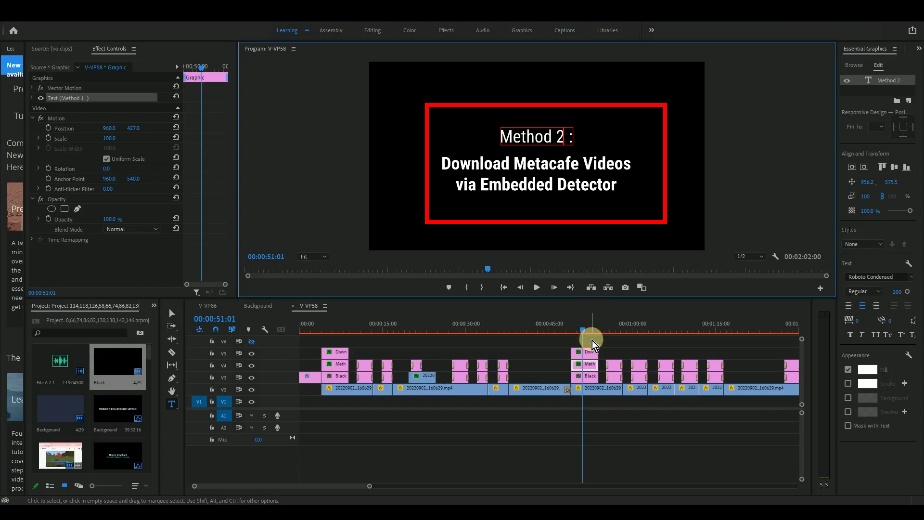Viewport: 924px width, 520px height.
Task: Open program monitor button editor plus
Action: pos(820,288)
